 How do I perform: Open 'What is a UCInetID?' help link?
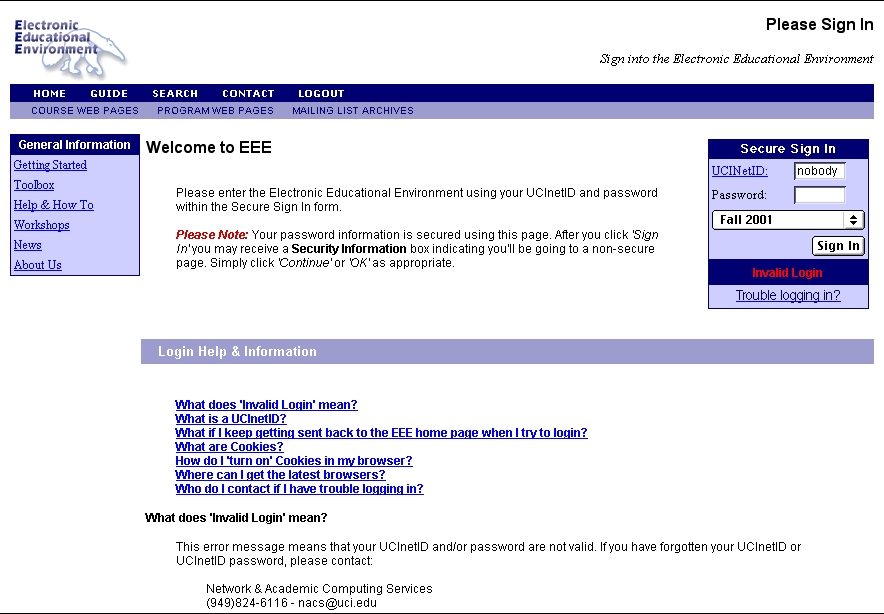[230, 419]
